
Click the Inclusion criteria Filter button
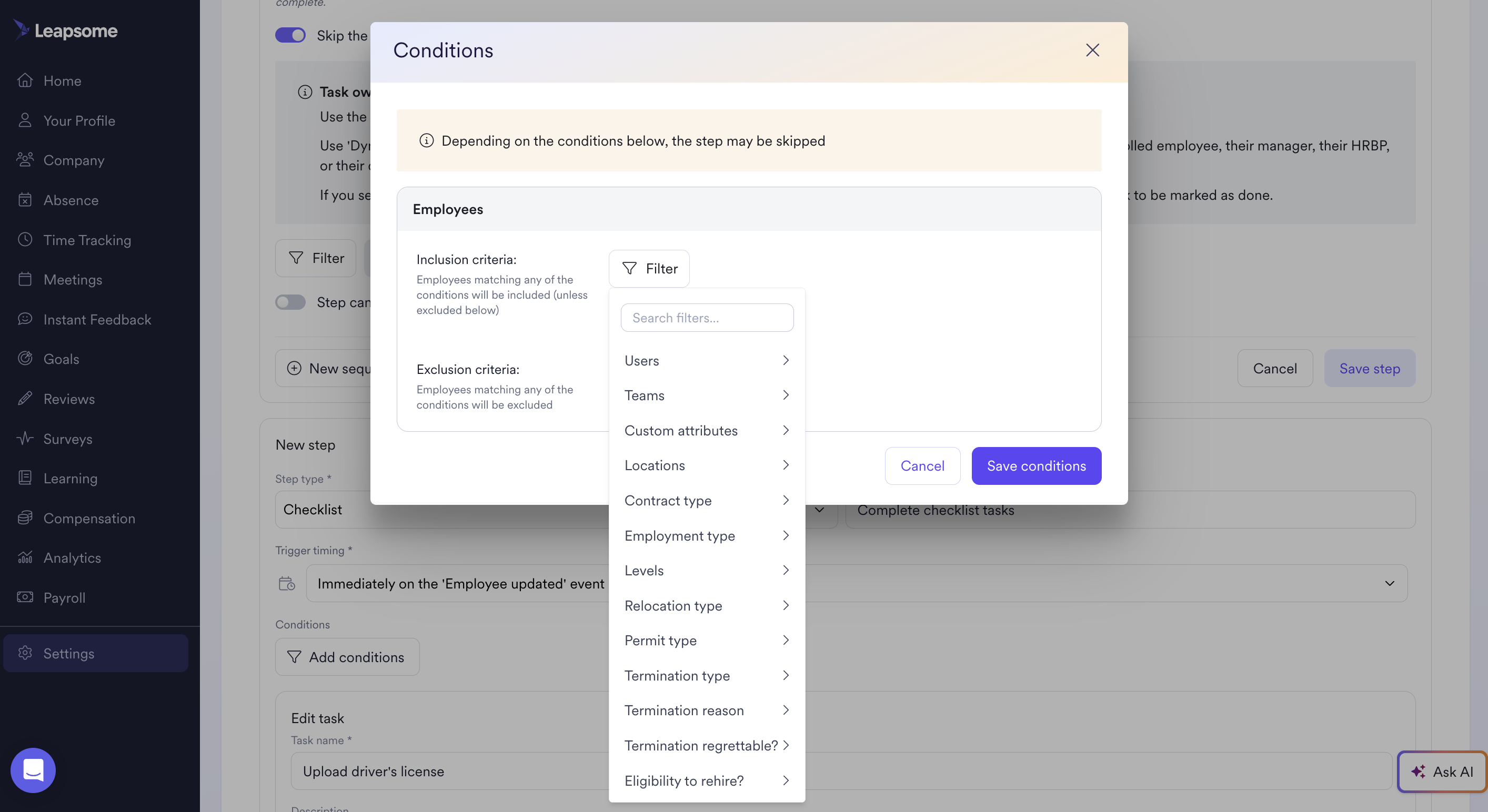(x=649, y=269)
